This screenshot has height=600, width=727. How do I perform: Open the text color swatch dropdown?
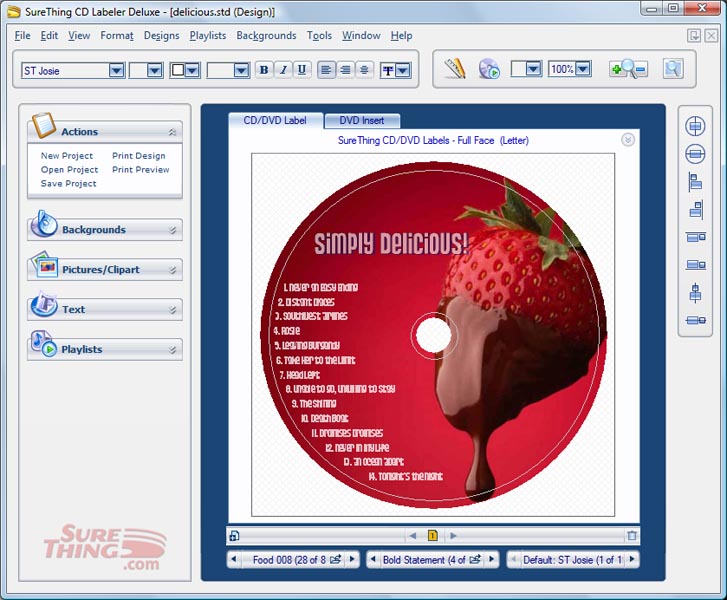click(x=192, y=70)
